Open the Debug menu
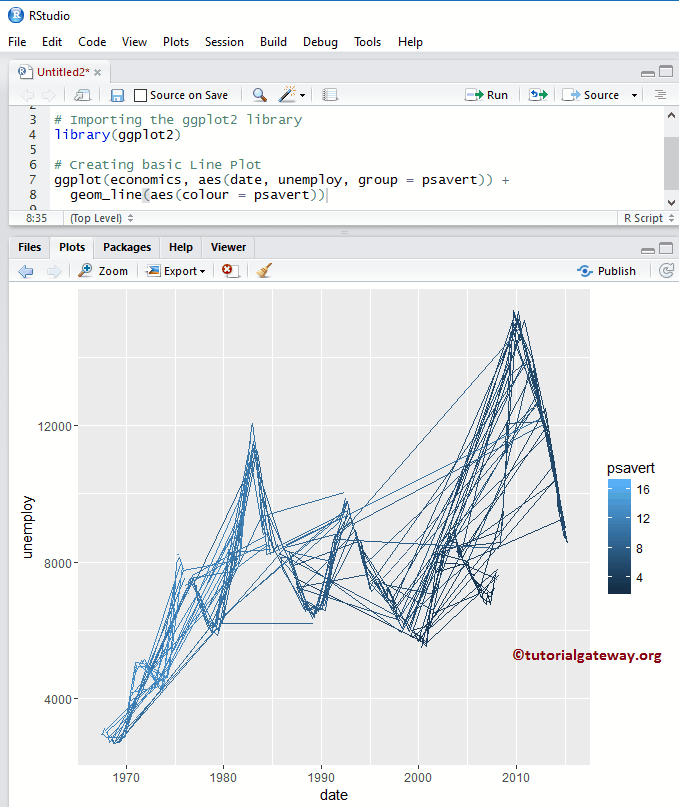This screenshot has height=807, width=679. point(320,42)
